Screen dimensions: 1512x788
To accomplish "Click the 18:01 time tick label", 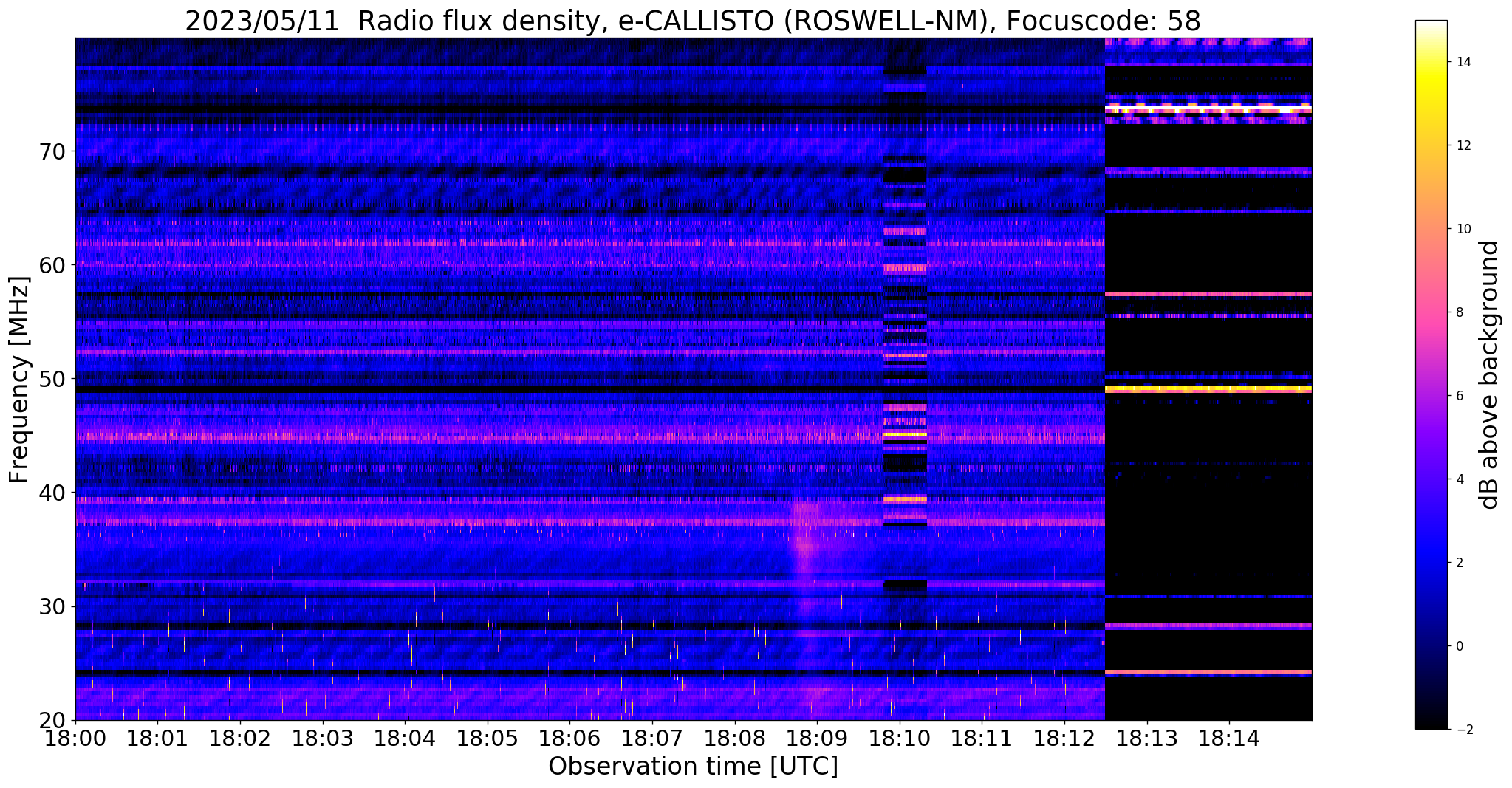I will tap(158, 737).
